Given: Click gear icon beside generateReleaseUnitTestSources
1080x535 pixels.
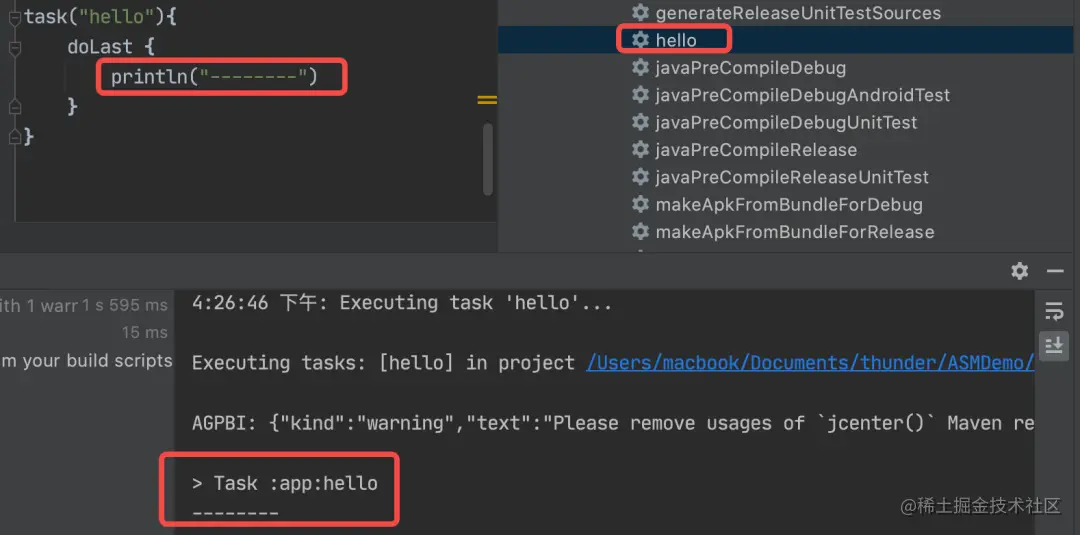Looking at the screenshot, I should click(x=641, y=12).
